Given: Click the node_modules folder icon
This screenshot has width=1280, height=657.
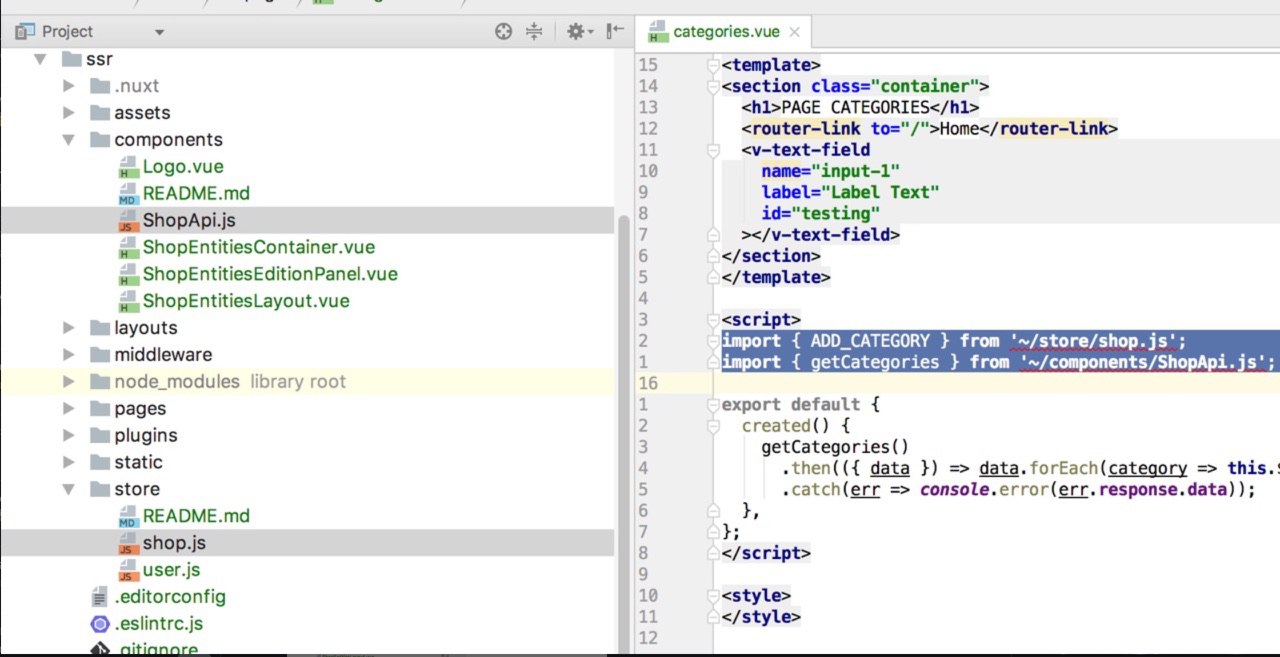Looking at the screenshot, I should pos(99,382).
